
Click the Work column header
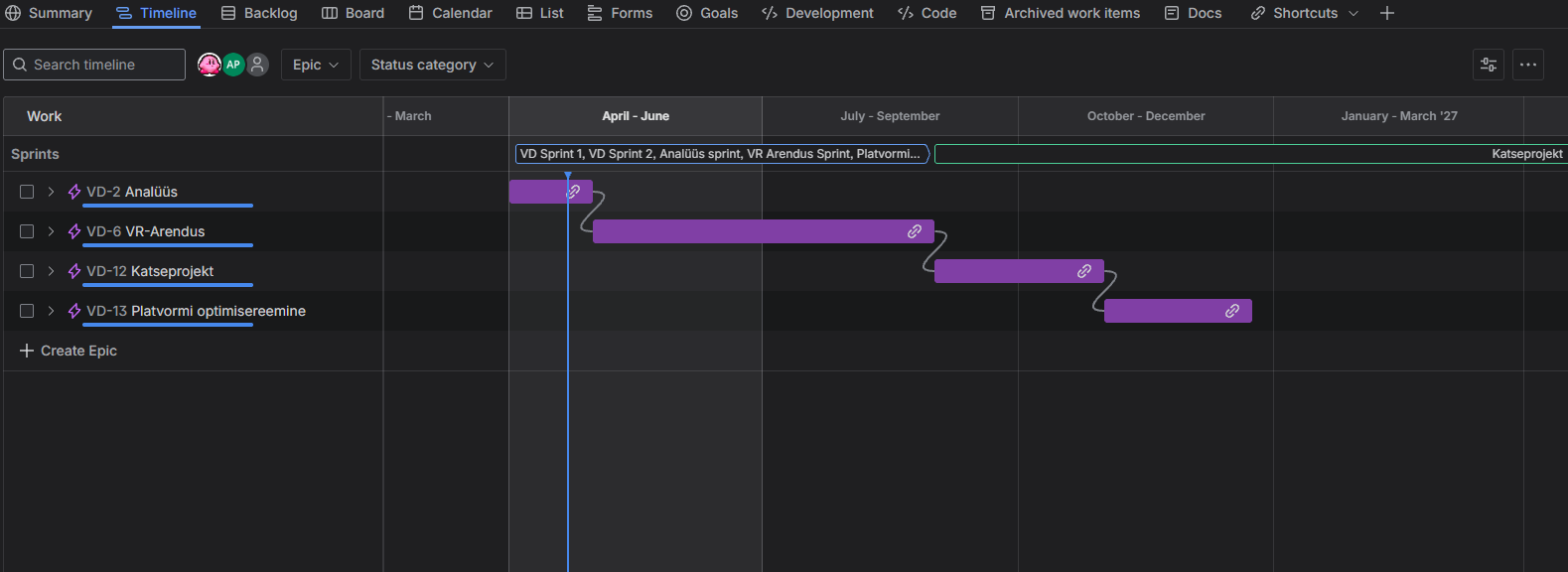click(x=44, y=116)
